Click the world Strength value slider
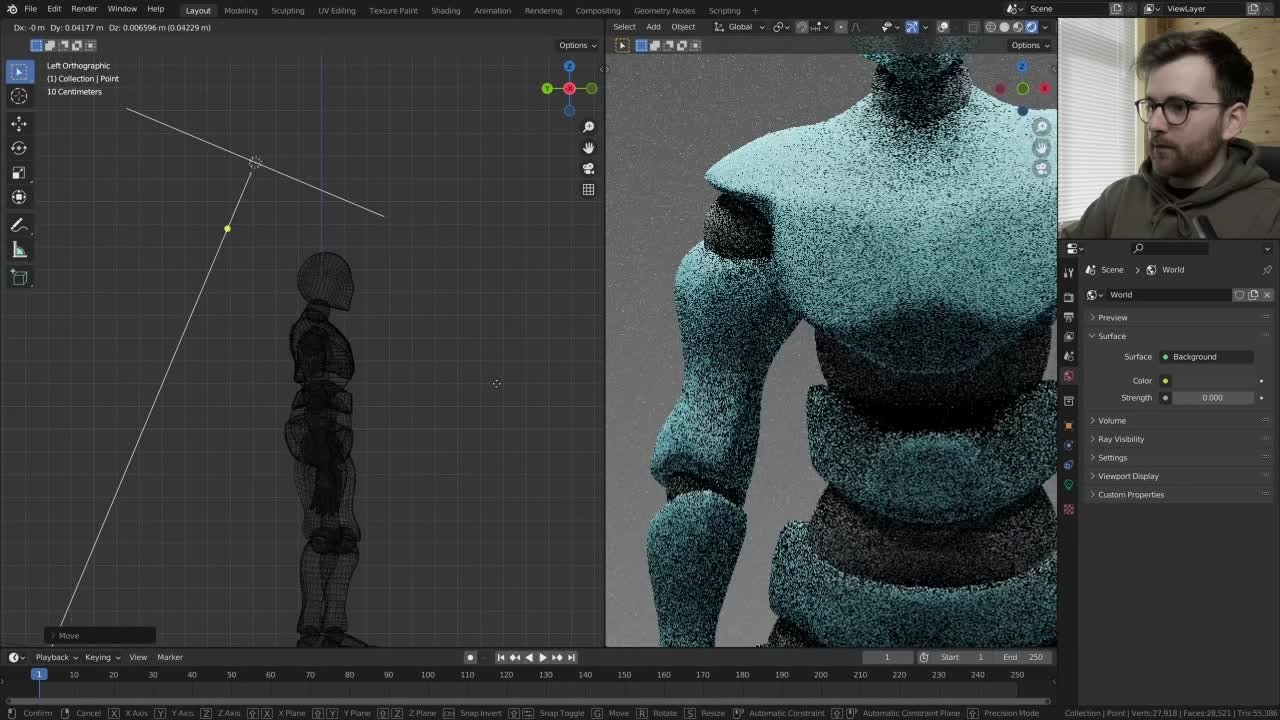This screenshot has height=720, width=1280. pos(1212,398)
